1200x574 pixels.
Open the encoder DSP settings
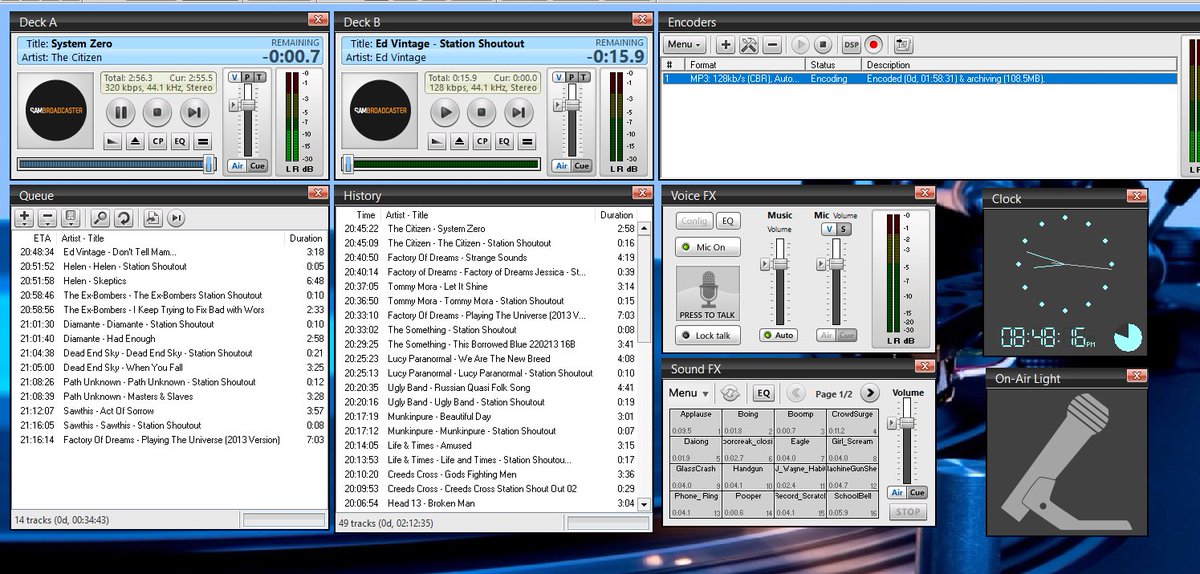coord(851,45)
